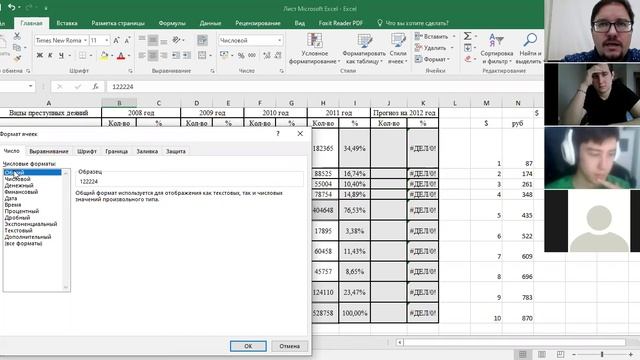Switch to Граница tab in dialog

(x=116, y=151)
